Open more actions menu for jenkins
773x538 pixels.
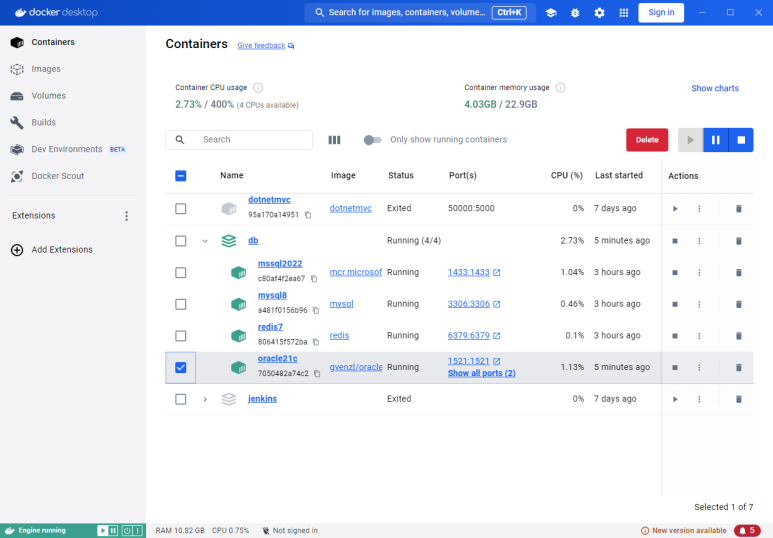[x=699, y=399]
